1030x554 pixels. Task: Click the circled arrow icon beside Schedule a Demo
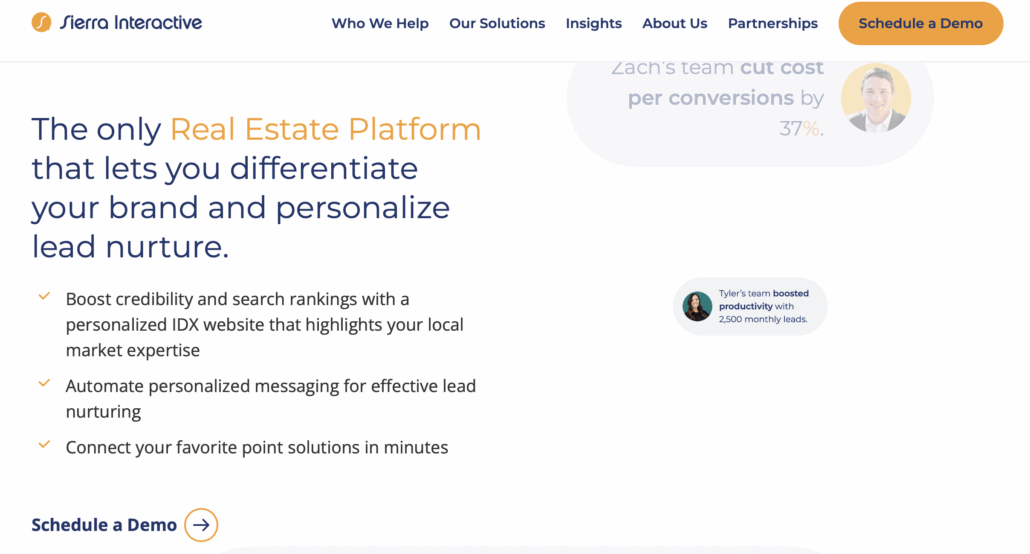point(201,525)
